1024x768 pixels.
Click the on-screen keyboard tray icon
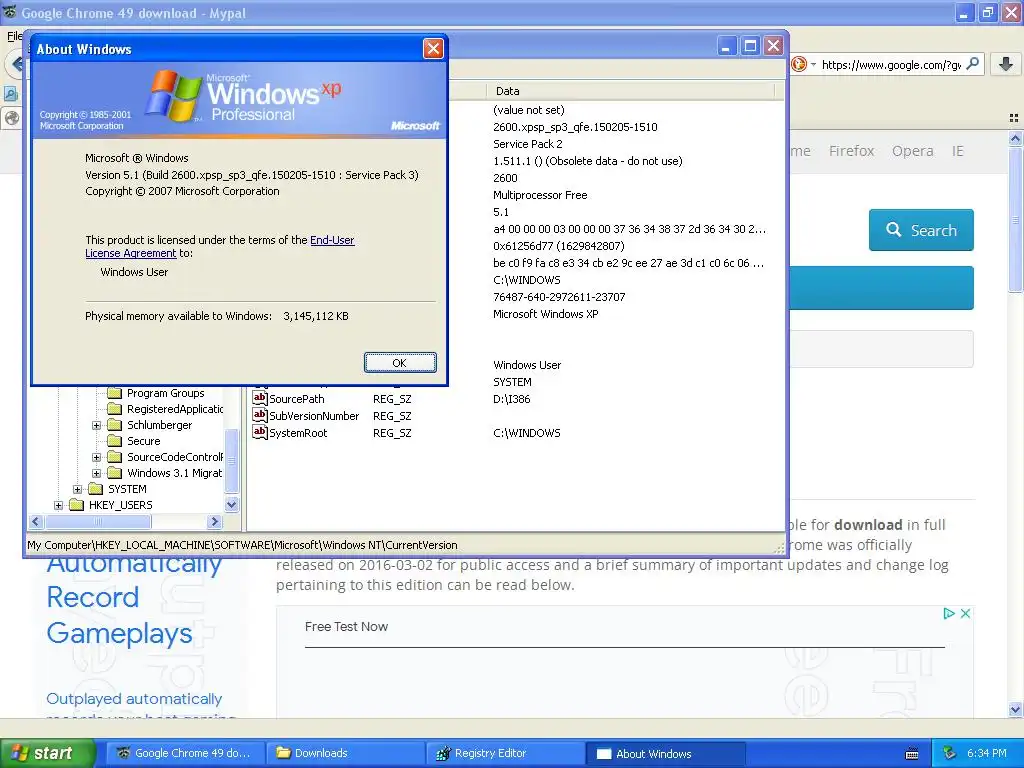pos(912,754)
